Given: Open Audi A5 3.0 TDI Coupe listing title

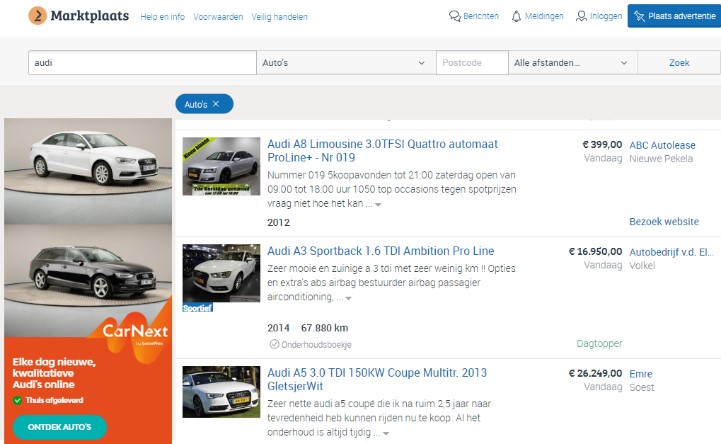Looking at the screenshot, I should pyautogui.click(x=377, y=379).
